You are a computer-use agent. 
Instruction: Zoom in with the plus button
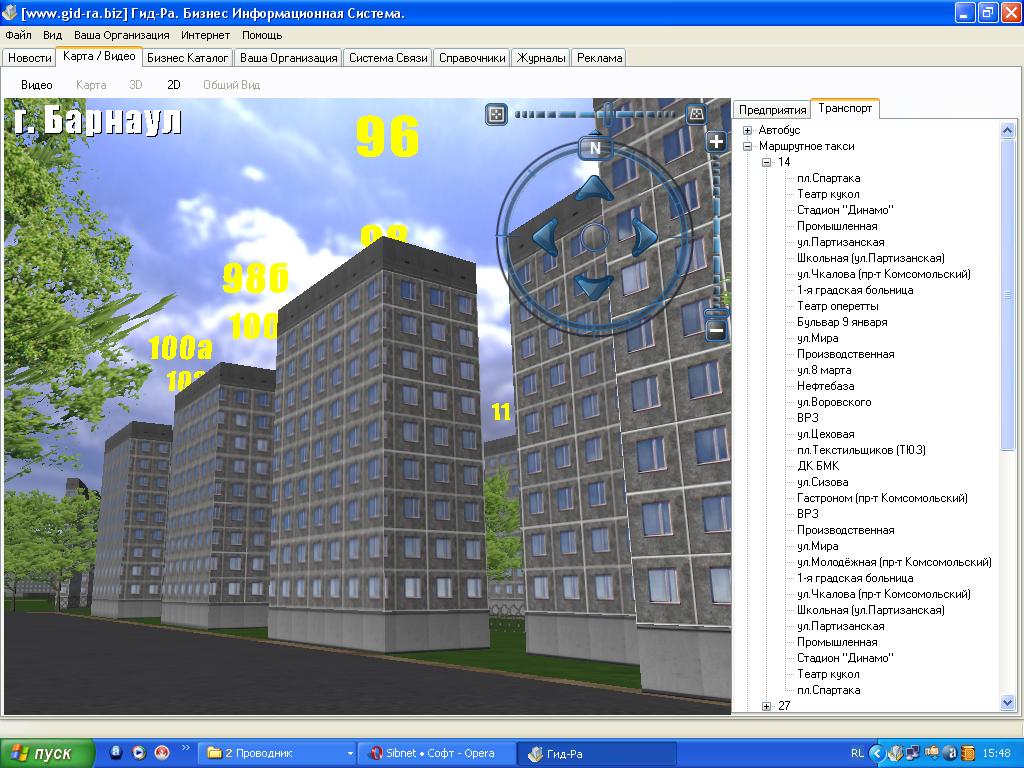(716, 141)
